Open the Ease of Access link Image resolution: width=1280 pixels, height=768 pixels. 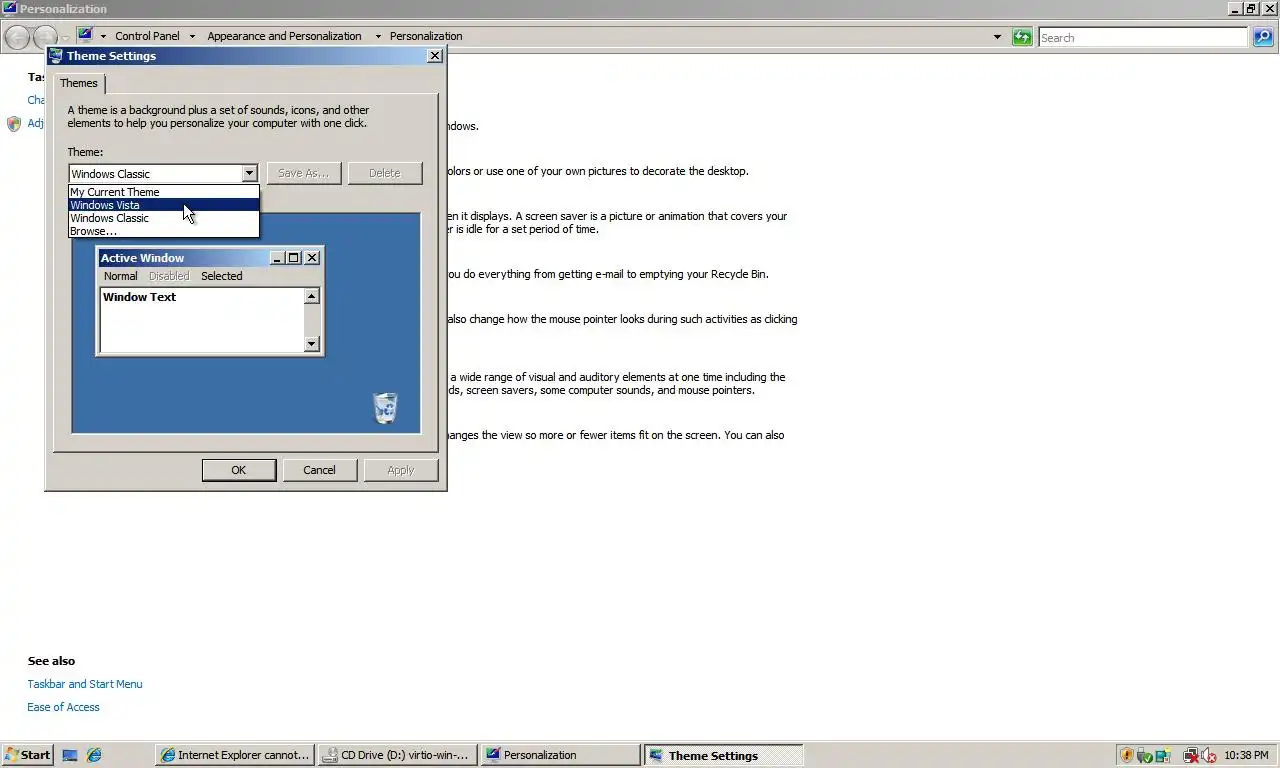click(64, 707)
